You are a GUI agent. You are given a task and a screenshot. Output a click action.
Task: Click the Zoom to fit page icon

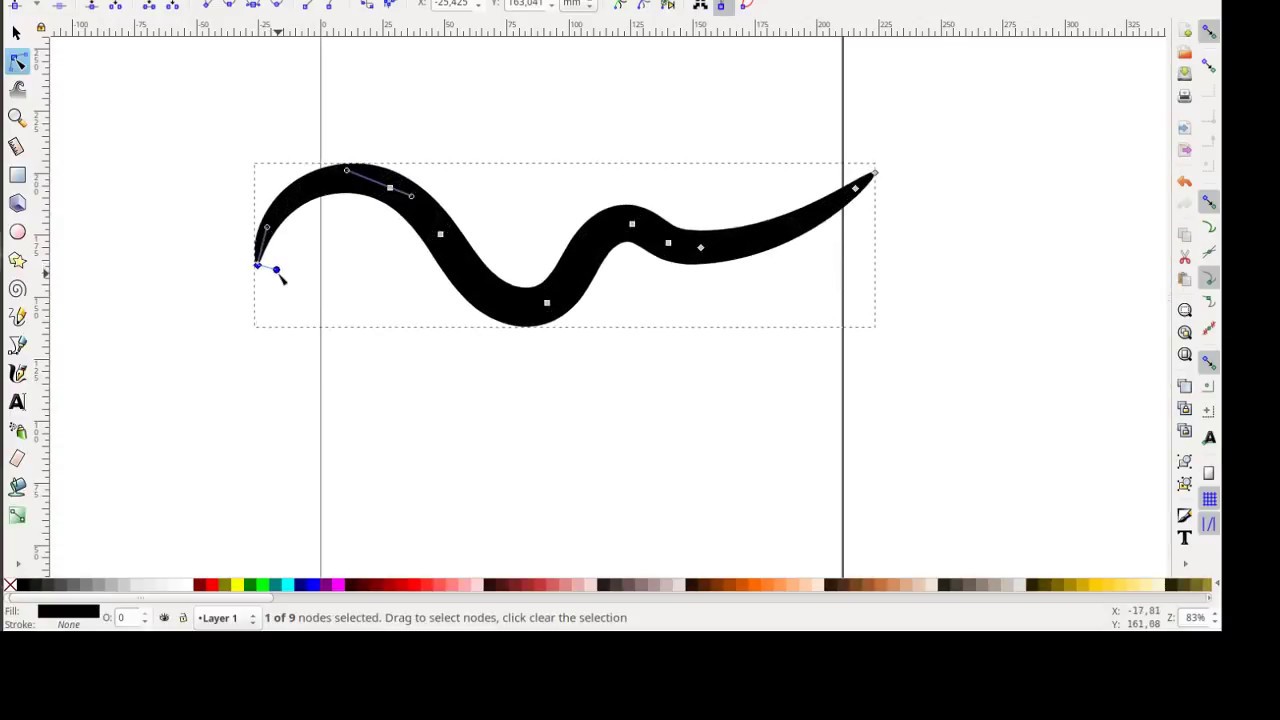coord(1185,354)
